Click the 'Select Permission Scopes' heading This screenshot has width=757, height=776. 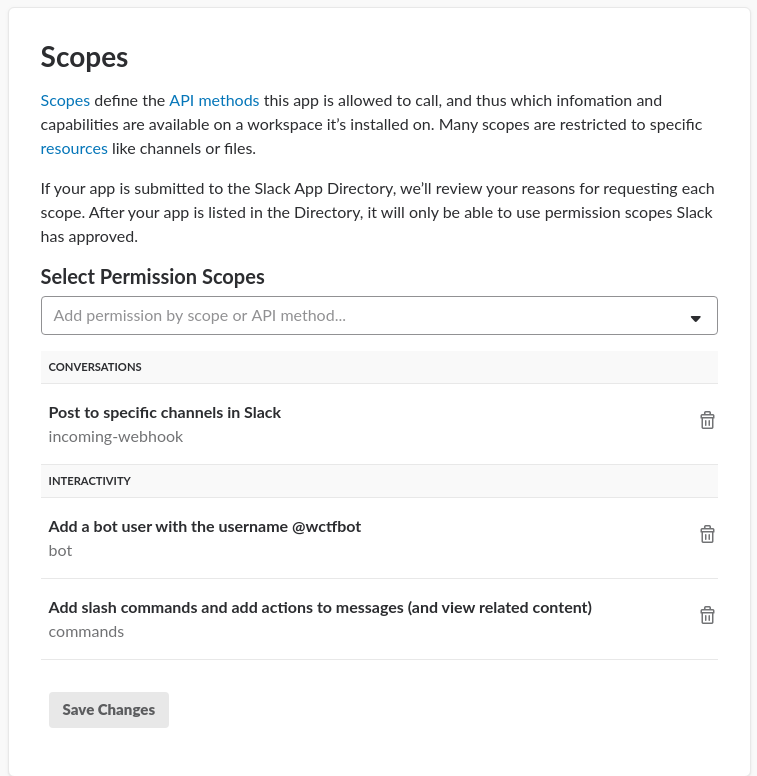152,277
